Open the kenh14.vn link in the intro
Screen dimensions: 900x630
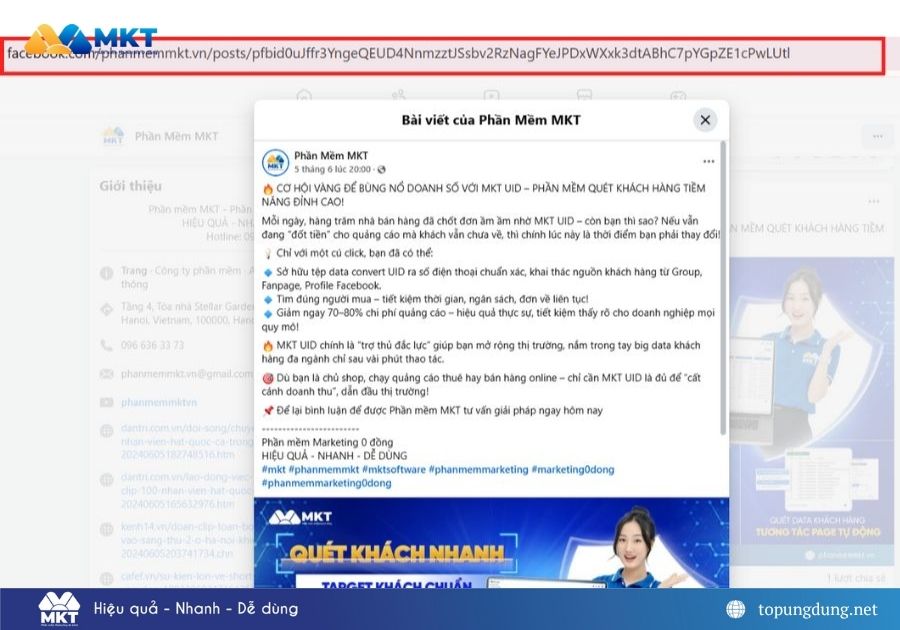point(187,540)
